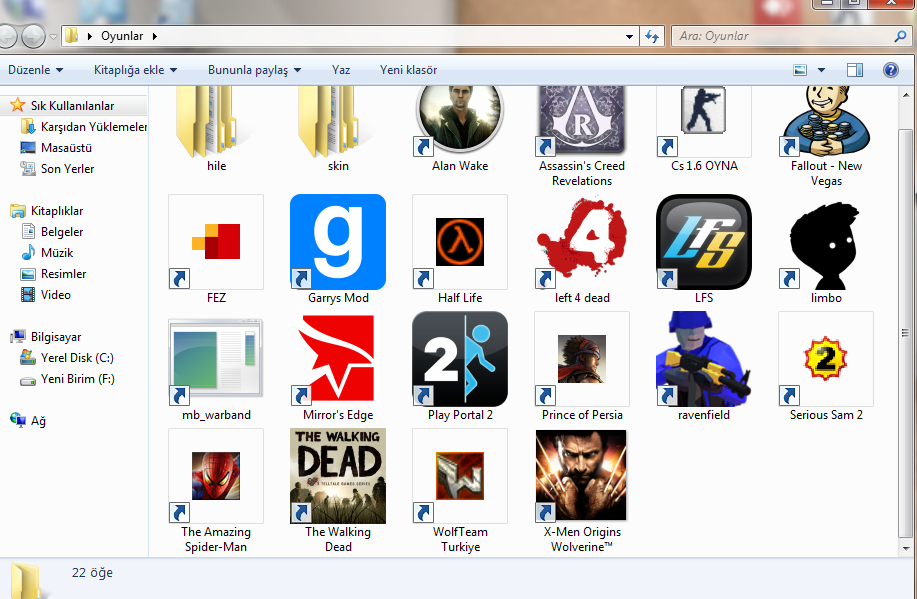This screenshot has width=917, height=599.
Task: Select the WolfTeam Turkiye shortcut
Action: click(x=460, y=490)
